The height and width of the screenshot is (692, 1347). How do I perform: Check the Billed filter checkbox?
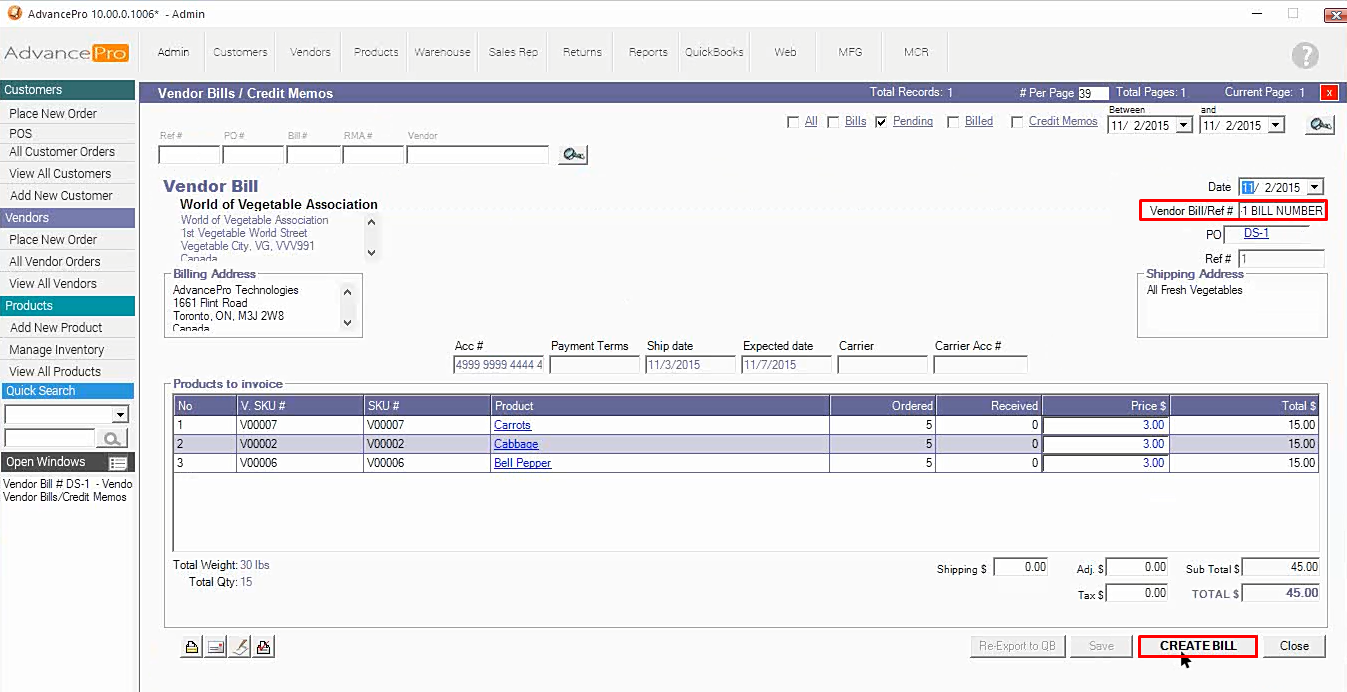(x=953, y=122)
